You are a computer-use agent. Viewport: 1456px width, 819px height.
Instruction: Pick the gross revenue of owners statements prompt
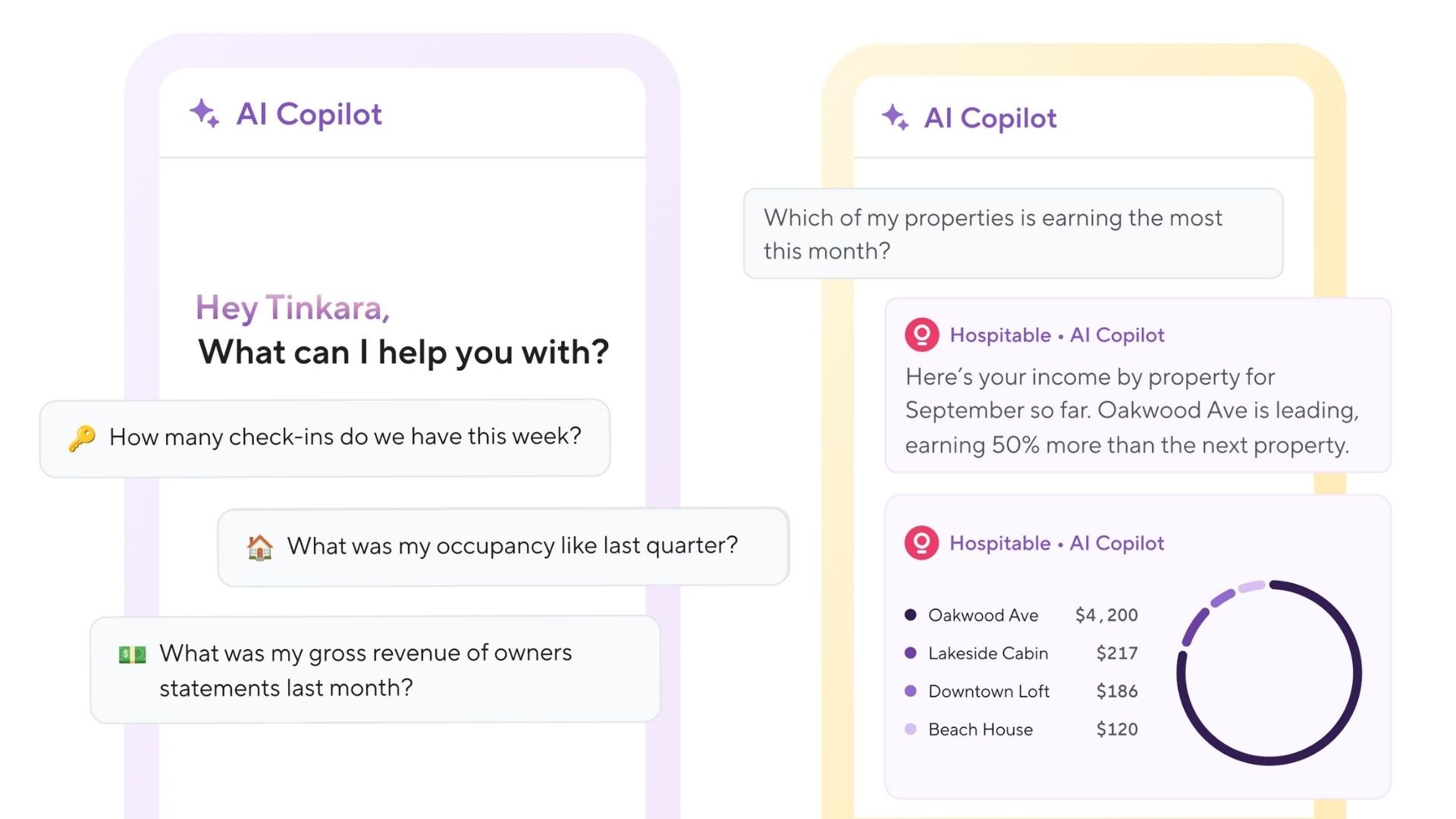[366, 670]
